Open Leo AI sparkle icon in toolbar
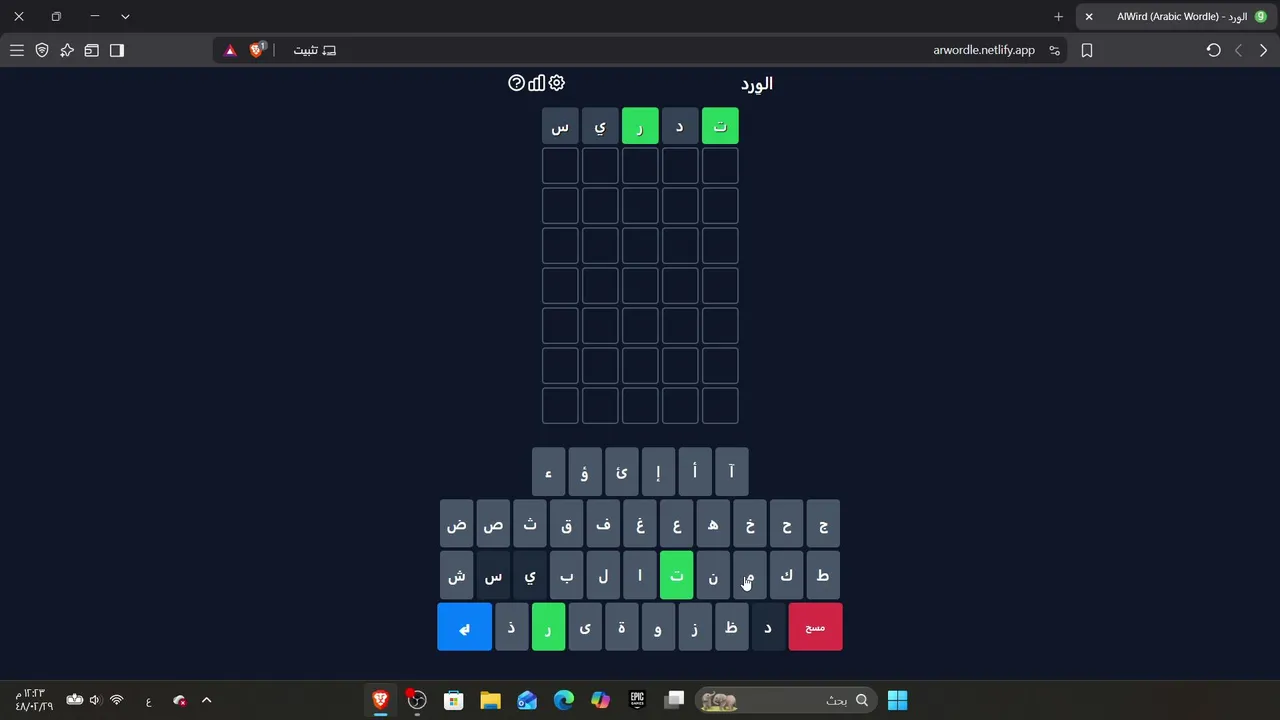Viewport: 1280px width, 720px height. pyautogui.click(x=67, y=50)
